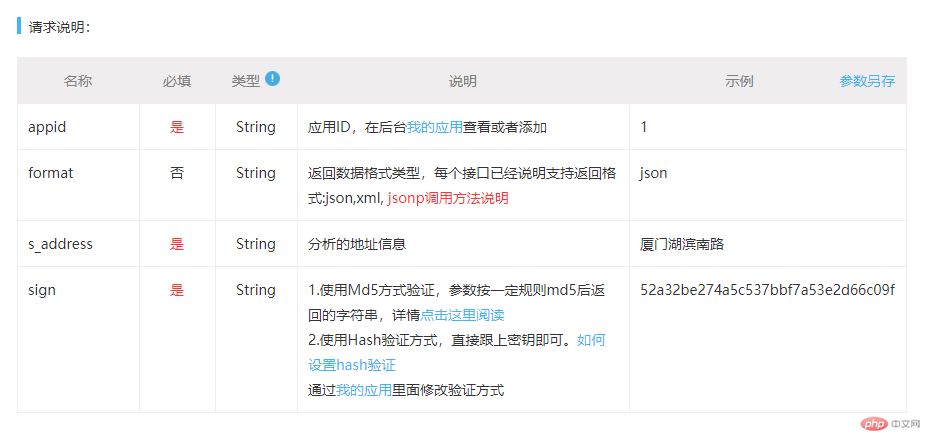
Task: Click the 必填 column header
Action: tap(177, 81)
